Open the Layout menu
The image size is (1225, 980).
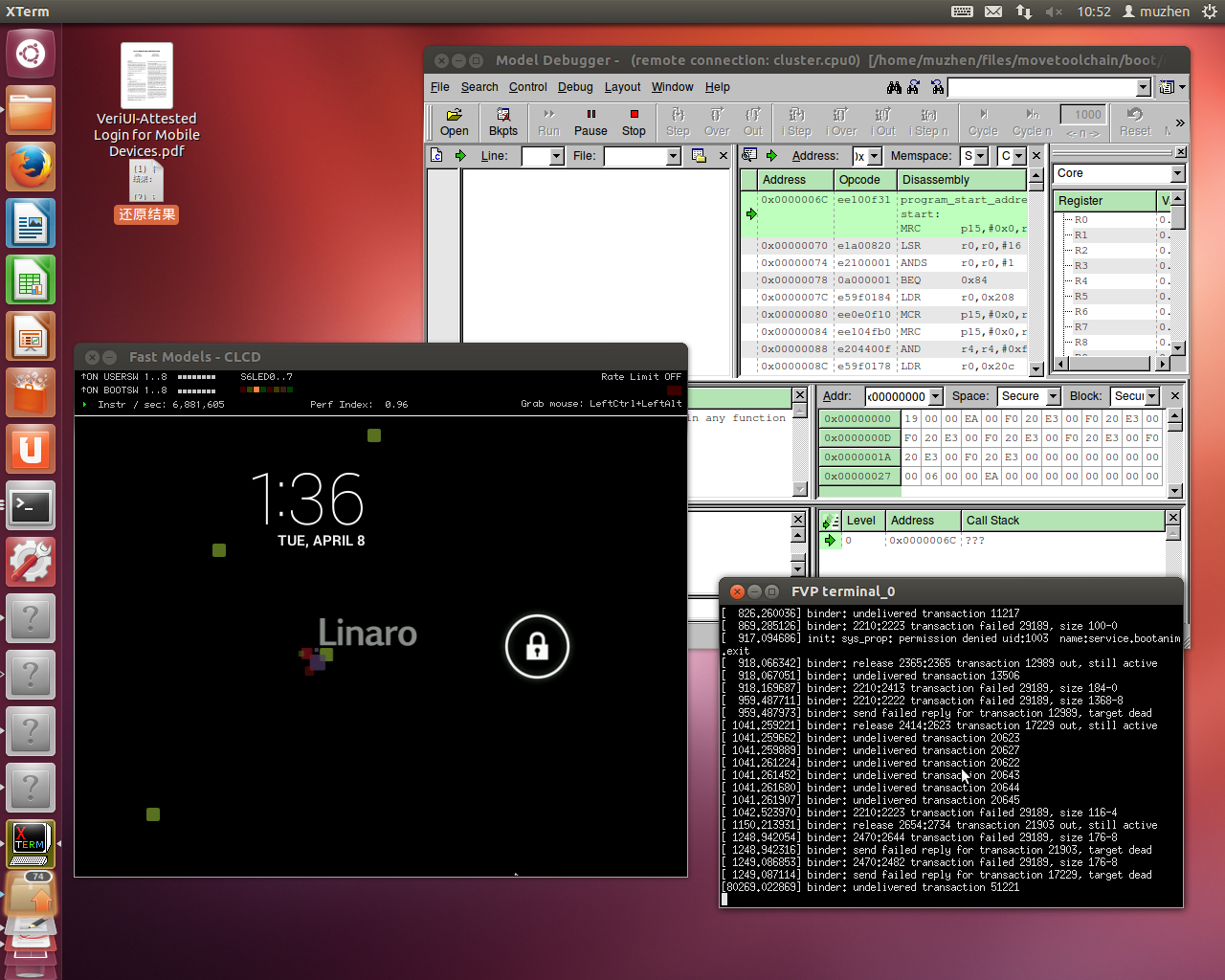point(622,87)
